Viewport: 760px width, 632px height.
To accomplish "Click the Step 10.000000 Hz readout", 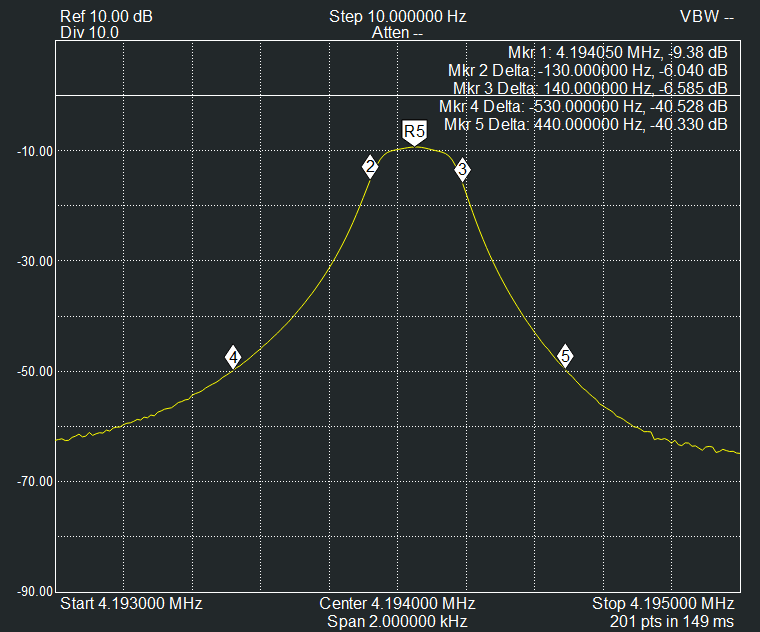I will coord(397,17).
